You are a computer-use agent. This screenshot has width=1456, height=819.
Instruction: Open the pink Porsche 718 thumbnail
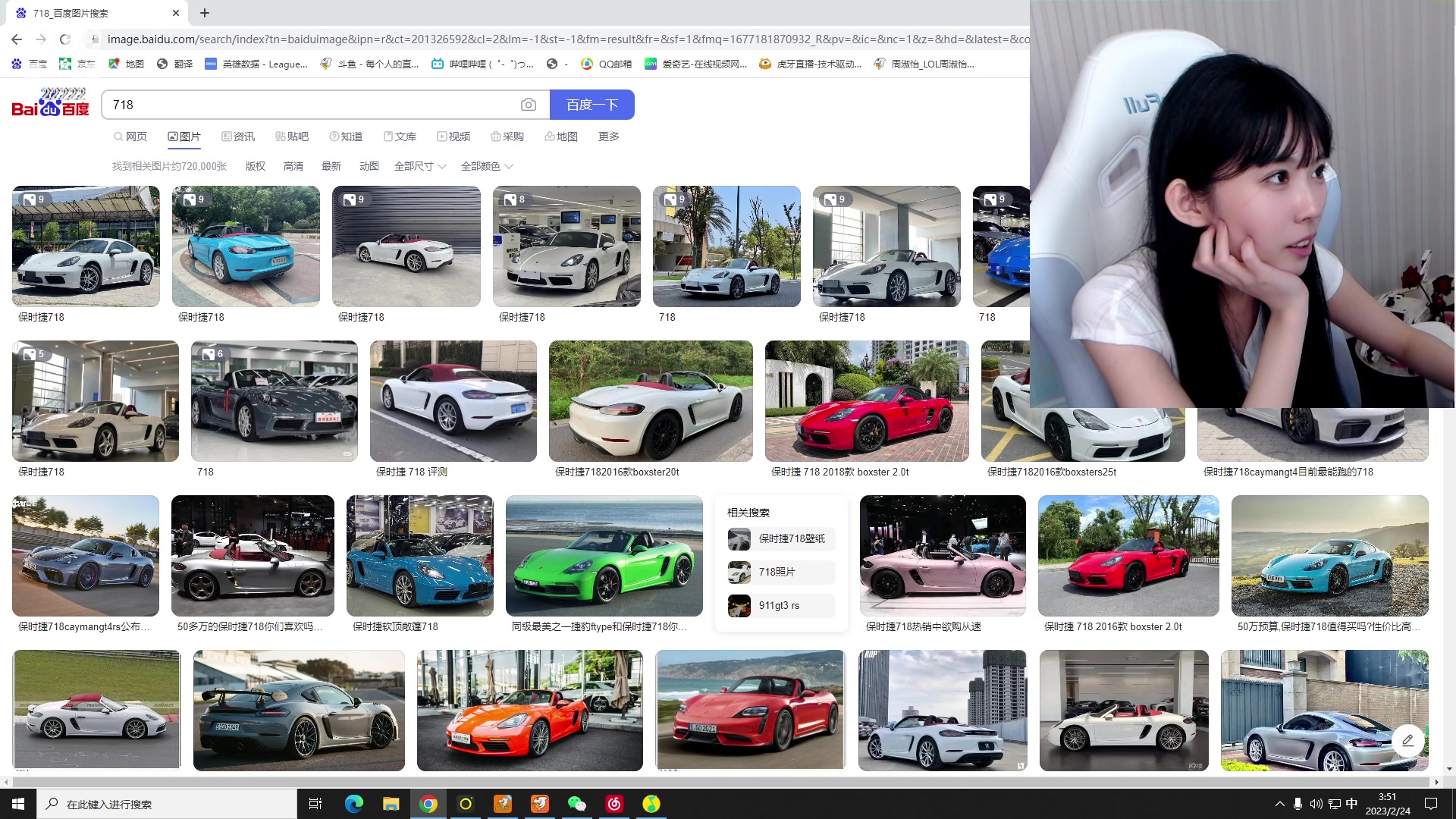[x=943, y=556]
